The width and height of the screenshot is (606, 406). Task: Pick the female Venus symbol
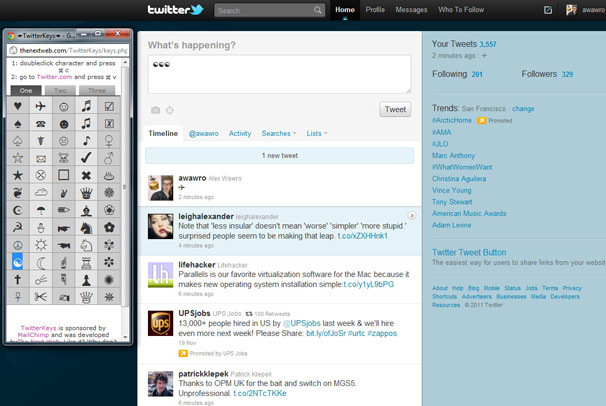pos(109,141)
